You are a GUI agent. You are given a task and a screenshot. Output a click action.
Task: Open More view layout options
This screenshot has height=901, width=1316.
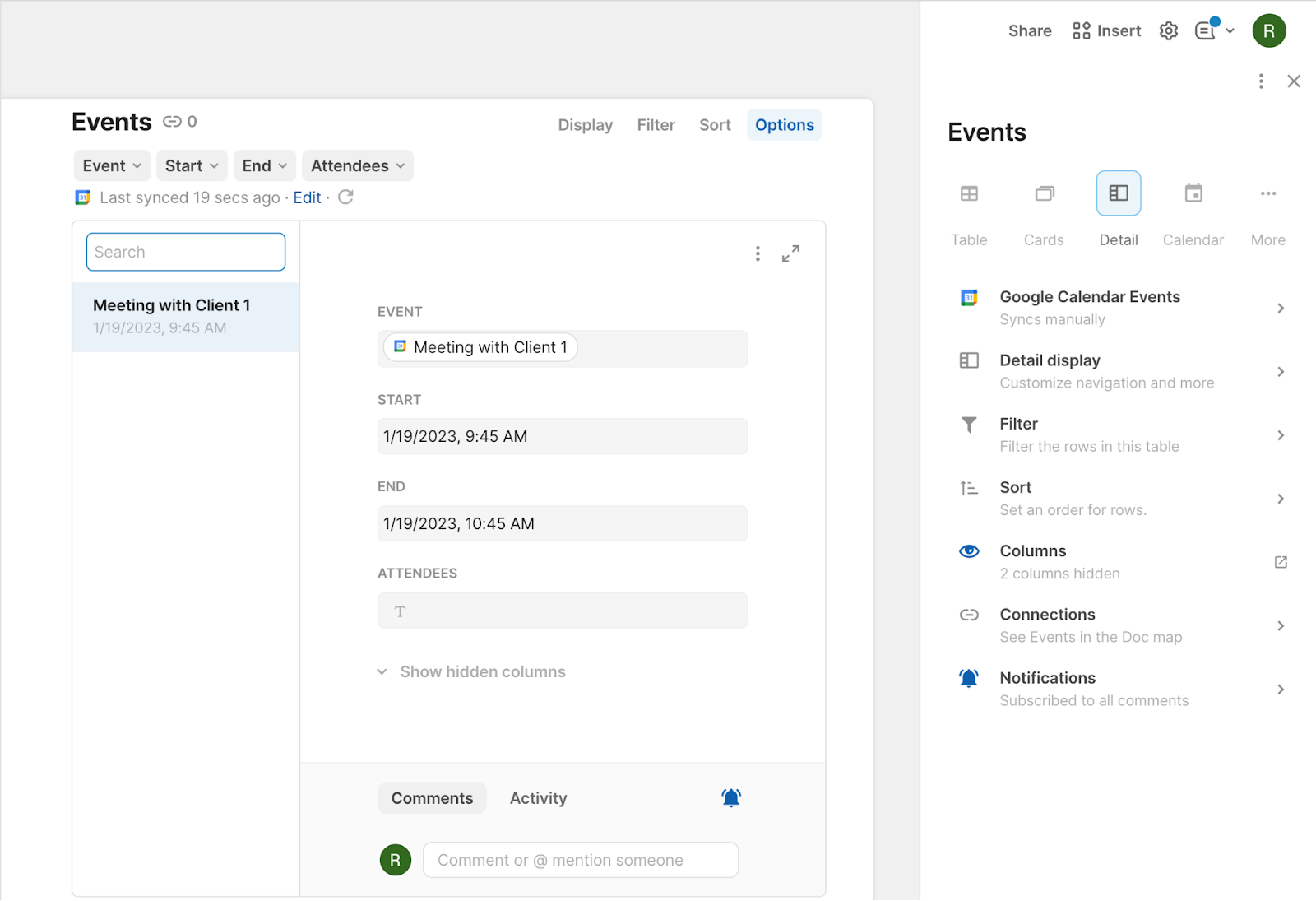pos(1267,194)
